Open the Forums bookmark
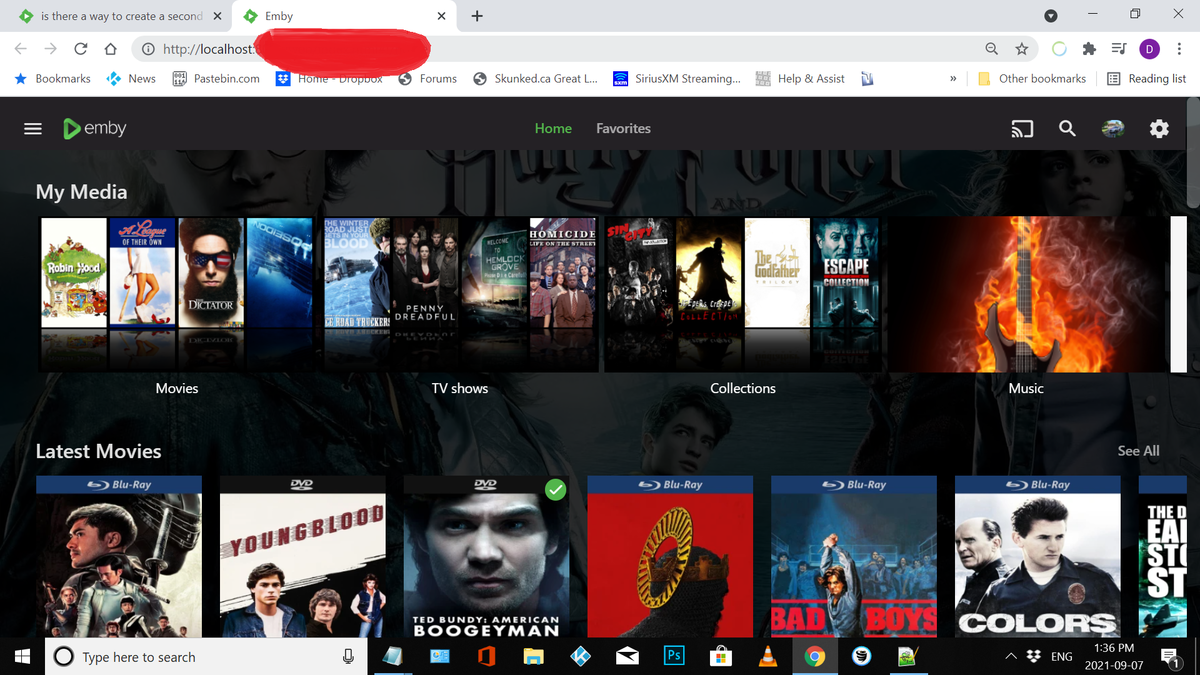This screenshot has height=675, width=1200. (428, 79)
